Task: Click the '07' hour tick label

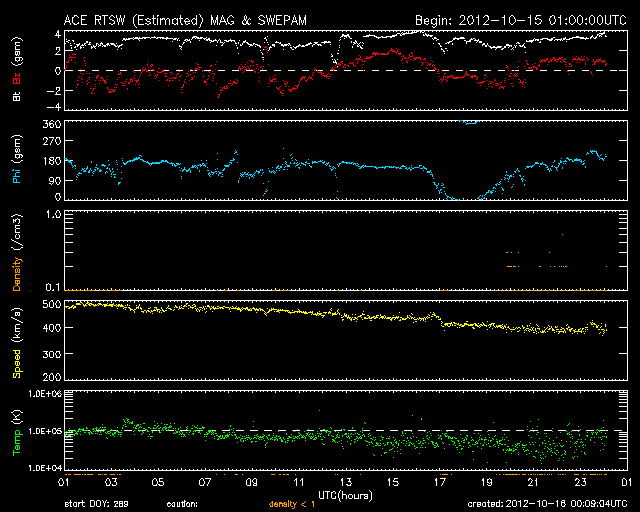Action: click(x=205, y=483)
